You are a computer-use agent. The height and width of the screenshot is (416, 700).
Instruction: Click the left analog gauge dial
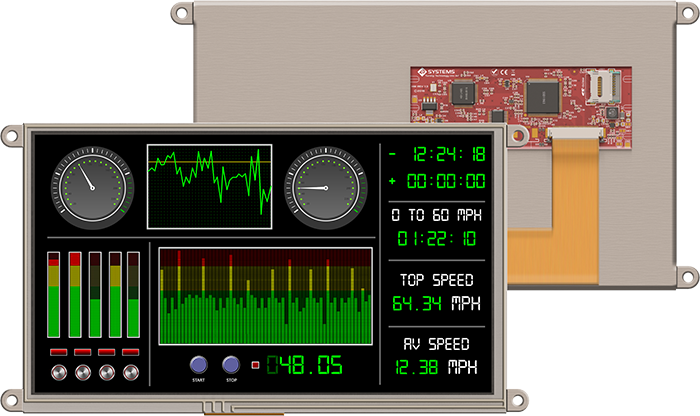91,186
